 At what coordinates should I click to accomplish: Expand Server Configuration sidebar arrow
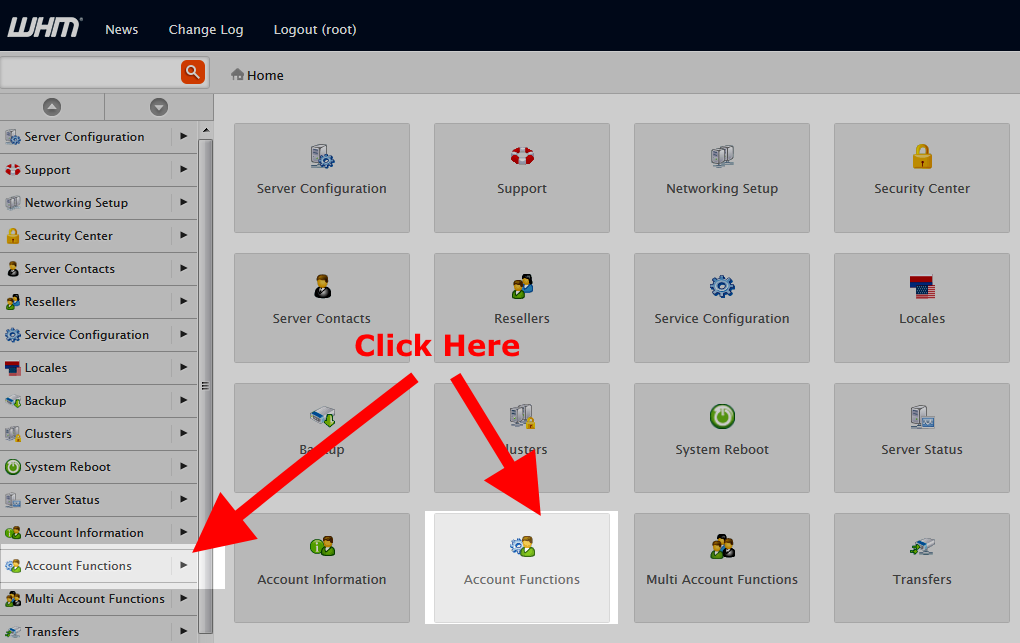[183, 137]
